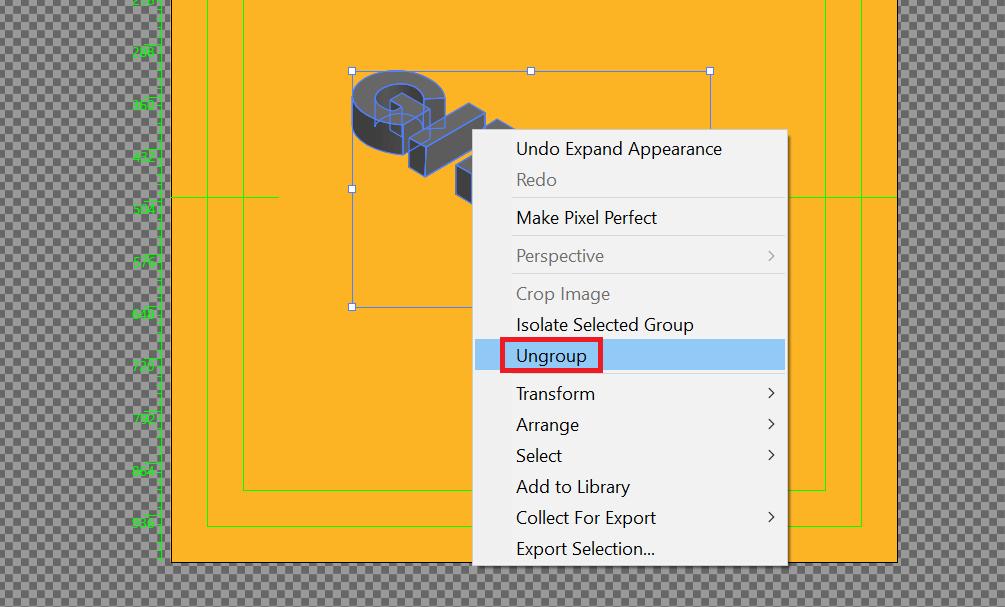Choose Undo Expand Appearance from the menu
1005x607 pixels.
617,149
